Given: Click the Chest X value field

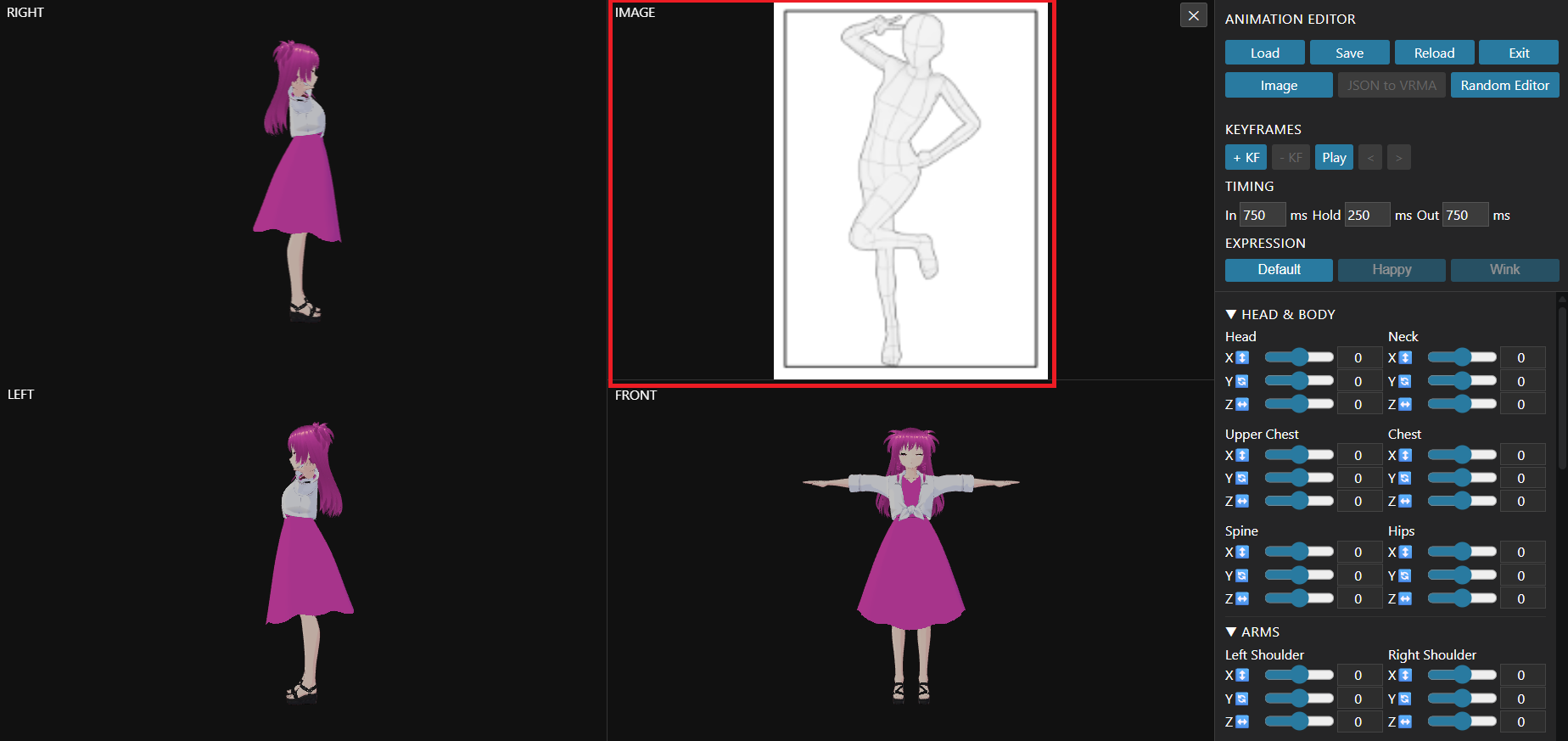Looking at the screenshot, I should click(1521, 455).
